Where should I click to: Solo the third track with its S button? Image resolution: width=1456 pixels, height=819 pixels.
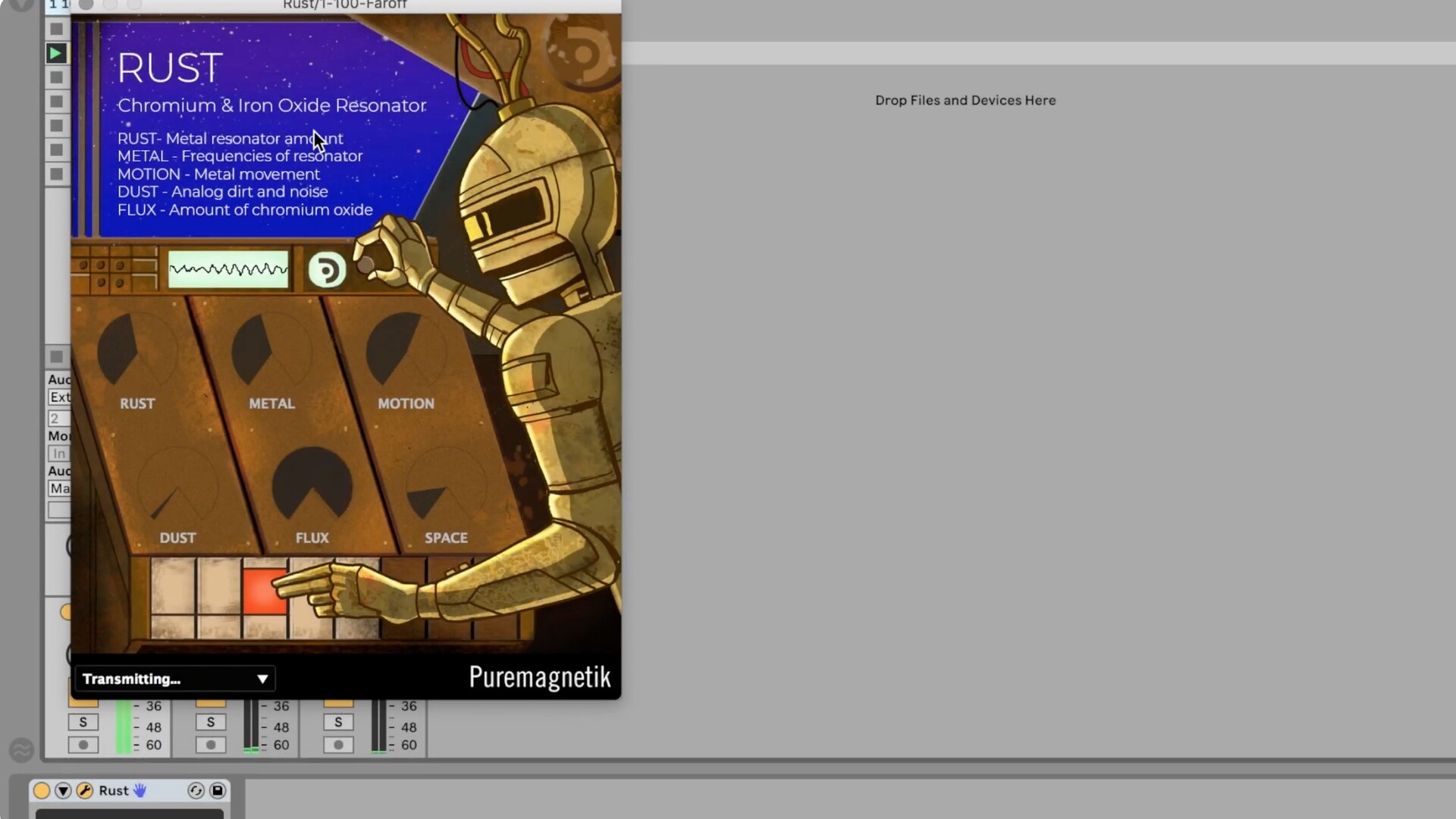click(x=338, y=722)
